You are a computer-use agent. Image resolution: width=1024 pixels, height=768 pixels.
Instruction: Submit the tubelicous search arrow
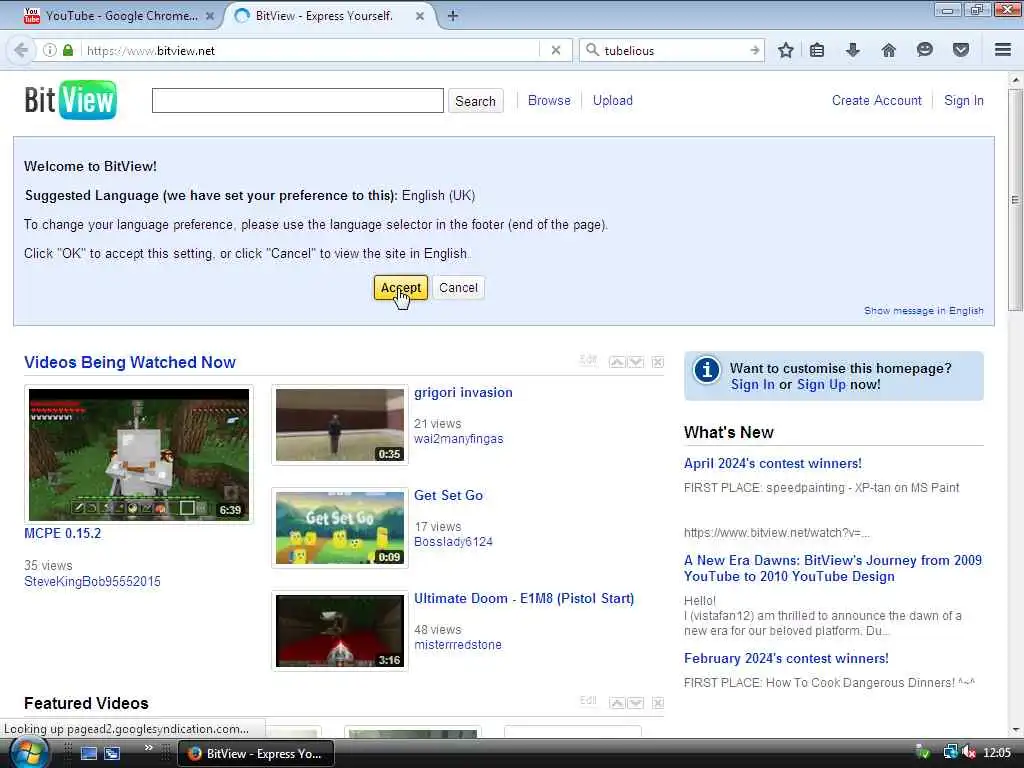coord(754,50)
